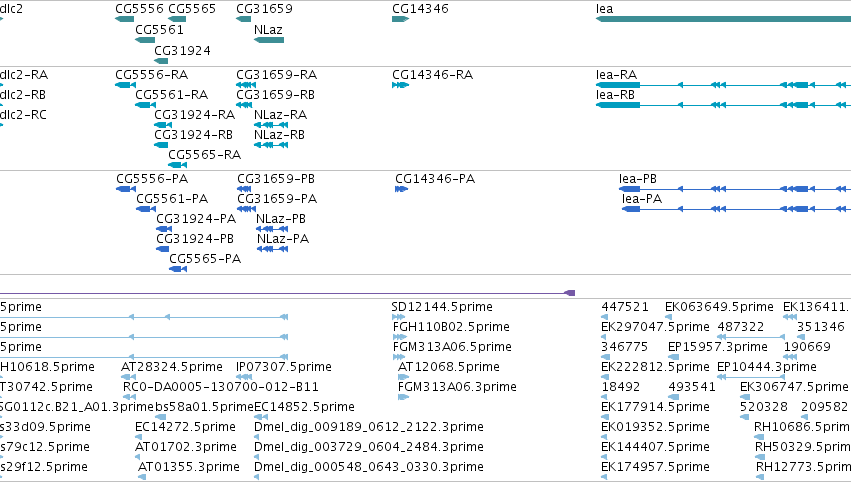
Task: Select the FGM313A06.5prime EST
Action: [398, 357]
